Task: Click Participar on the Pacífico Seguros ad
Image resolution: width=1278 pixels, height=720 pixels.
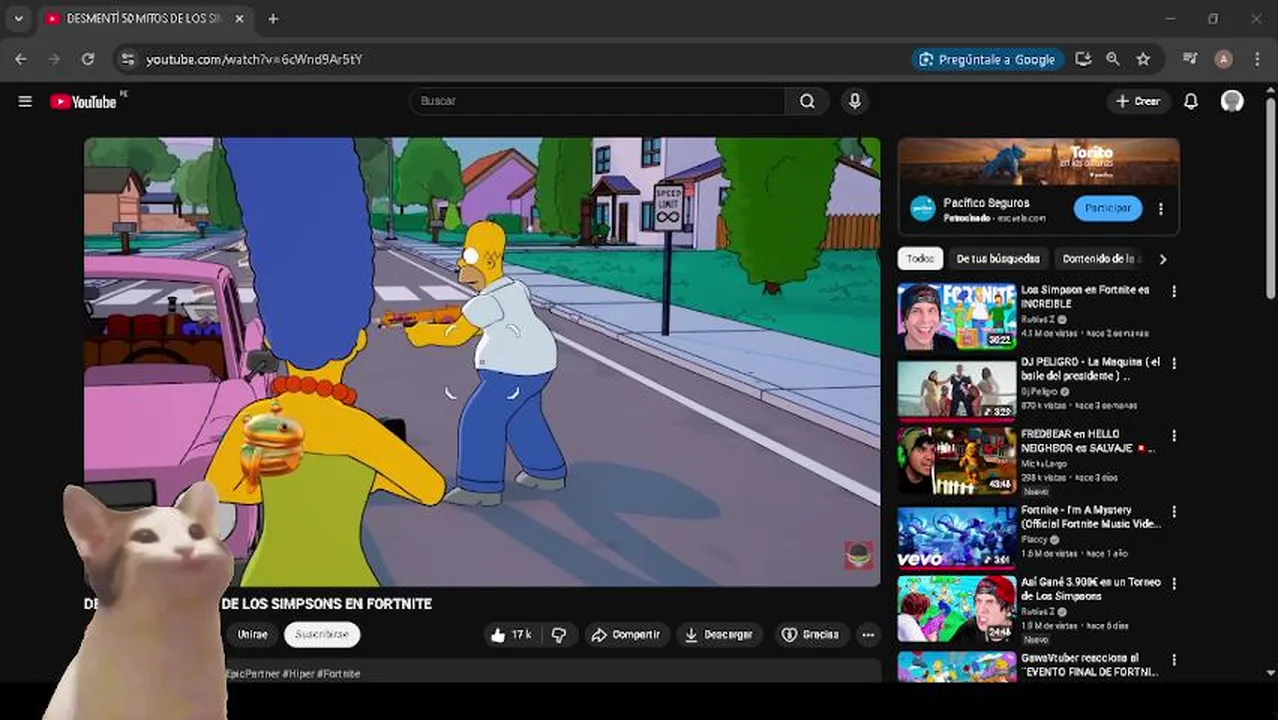Action: pyautogui.click(x=1108, y=208)
